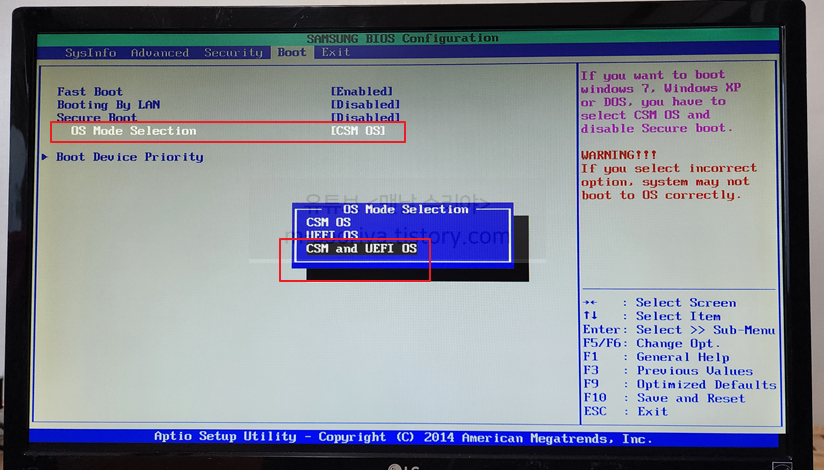Select OS Mode Selection row
This screenshot has width=824, height=470.
coord(228,131)
